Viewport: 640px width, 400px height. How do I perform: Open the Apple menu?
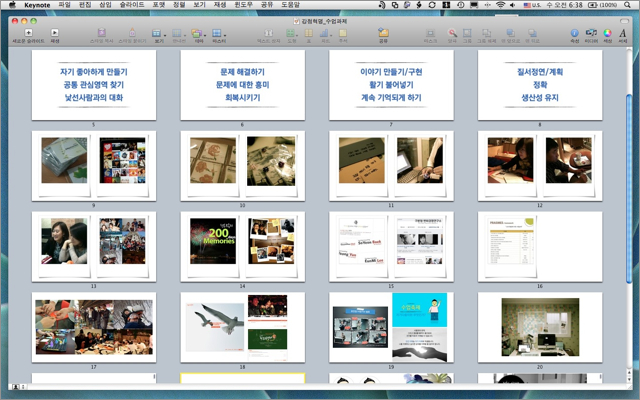pos(12,5)
